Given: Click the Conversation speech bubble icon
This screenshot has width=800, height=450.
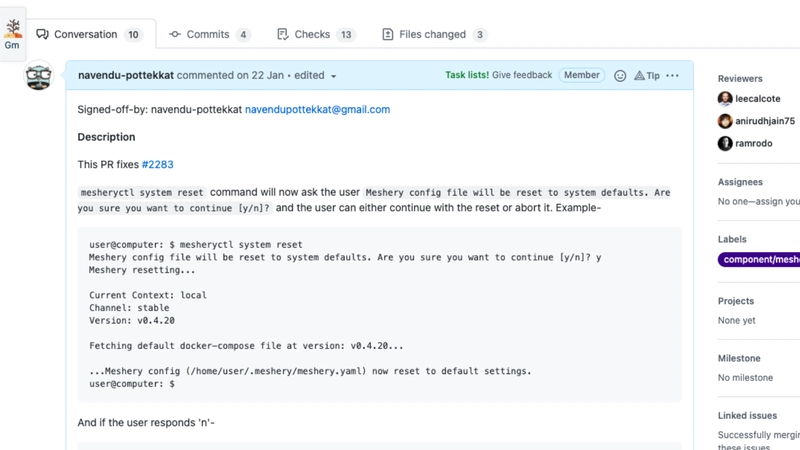Looking at the screenshot, I should (42, 34).
